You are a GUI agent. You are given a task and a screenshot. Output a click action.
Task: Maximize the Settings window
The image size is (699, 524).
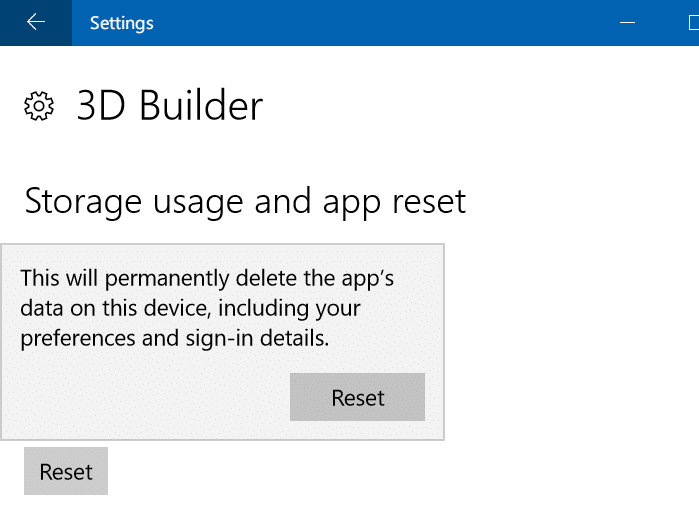[693, 22]
